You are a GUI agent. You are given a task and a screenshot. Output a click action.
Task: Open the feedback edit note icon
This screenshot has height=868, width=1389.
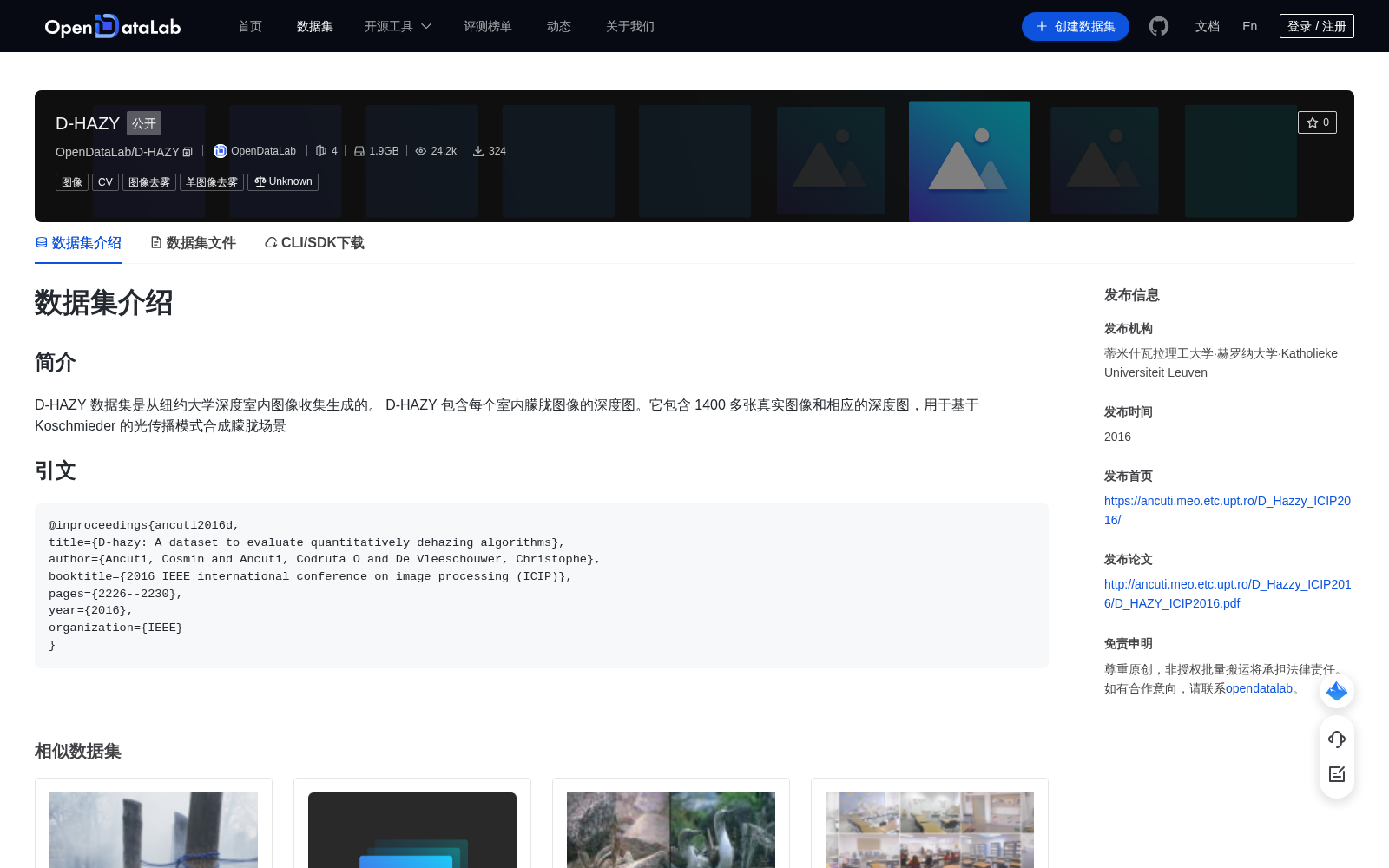pyautogui.click(x=1337, y=773)
